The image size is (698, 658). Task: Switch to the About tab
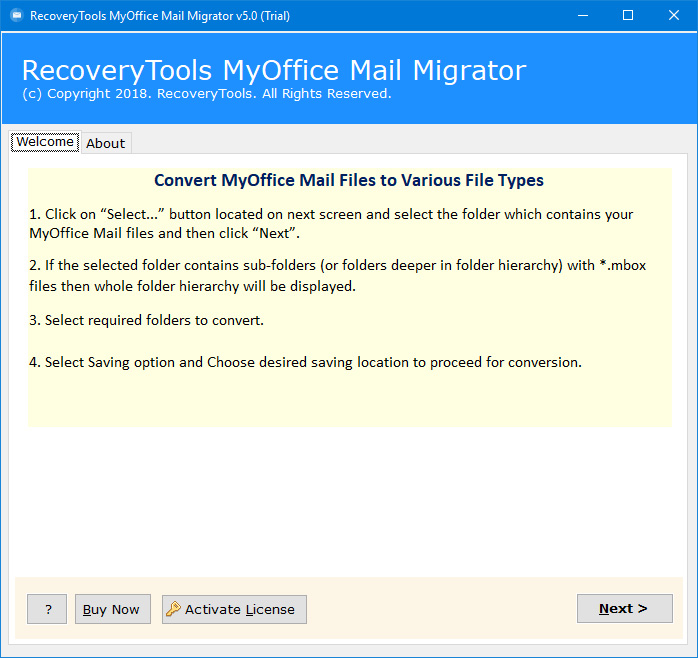pos(106,143)
